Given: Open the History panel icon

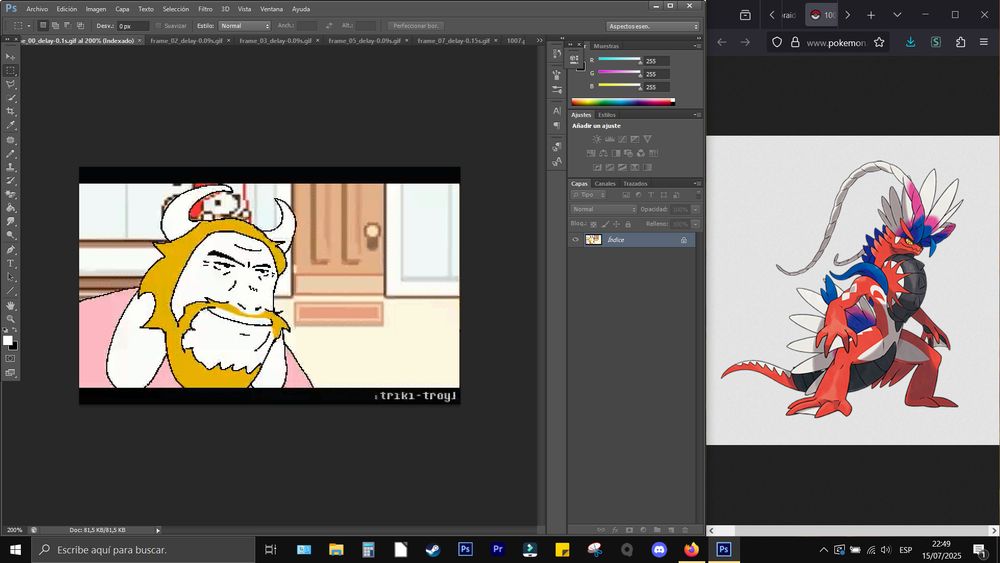Looking at the screenshot, I should [557, 55].
